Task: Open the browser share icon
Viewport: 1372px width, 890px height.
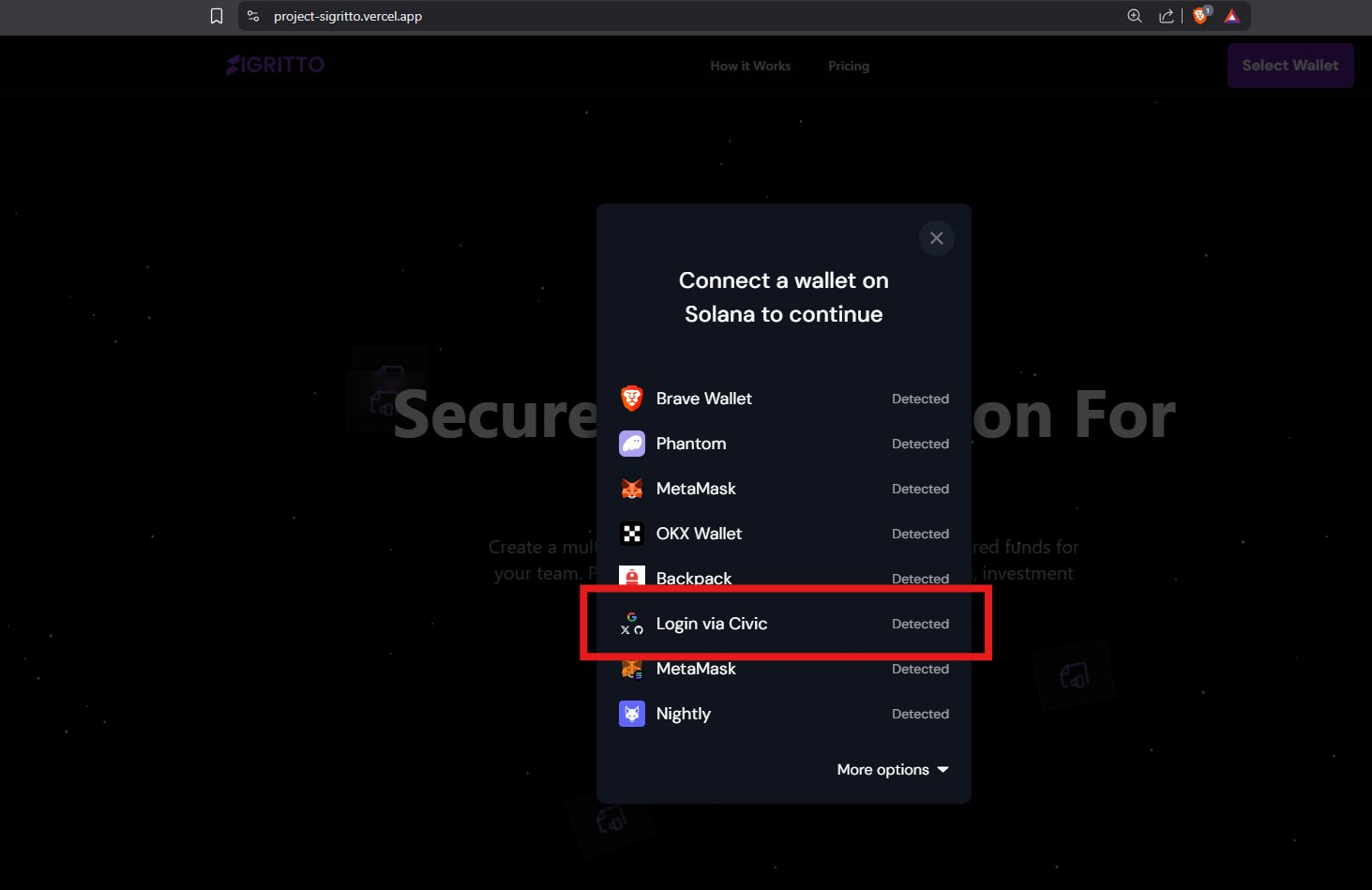Action: coord(1167,16)
